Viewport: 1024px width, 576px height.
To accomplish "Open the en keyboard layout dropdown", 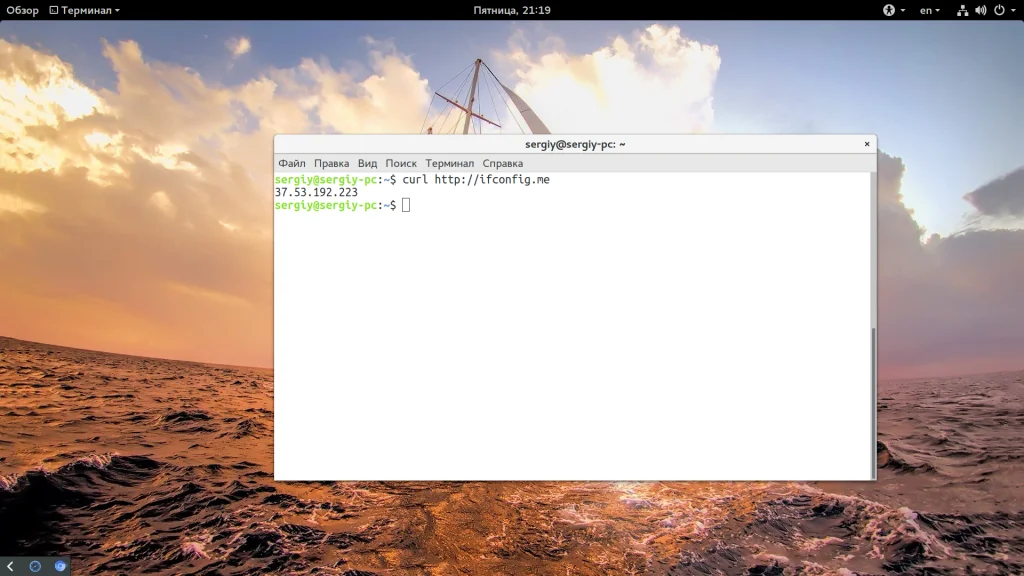I will (929, 10).
